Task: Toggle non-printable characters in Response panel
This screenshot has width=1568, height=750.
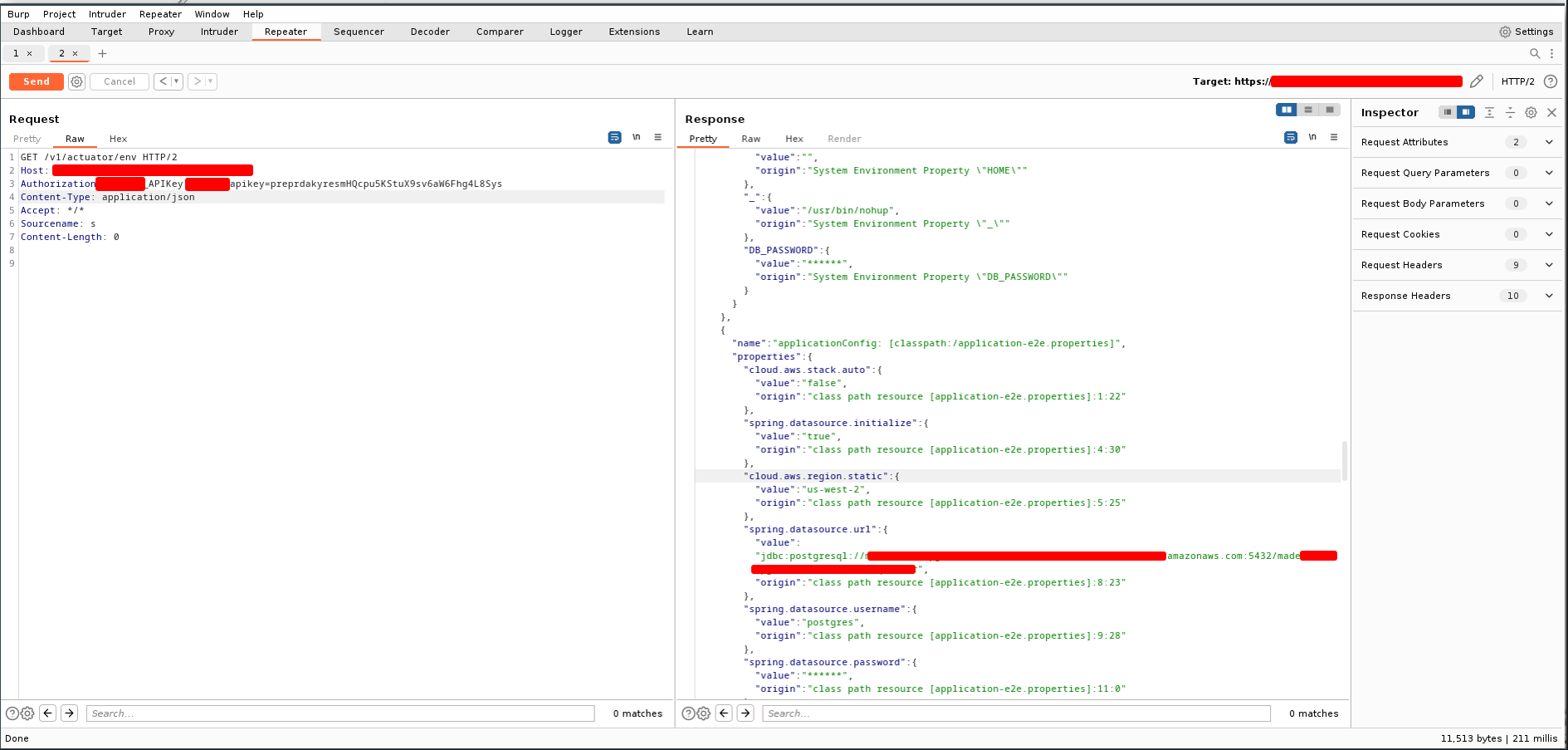Action: [x=1312, y=138]
